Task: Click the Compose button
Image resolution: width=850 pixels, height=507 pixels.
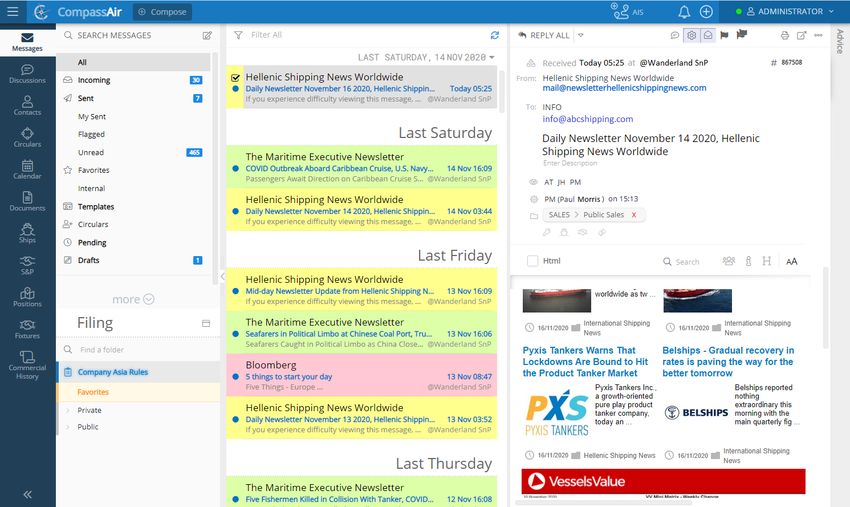Action: [162, 12]
